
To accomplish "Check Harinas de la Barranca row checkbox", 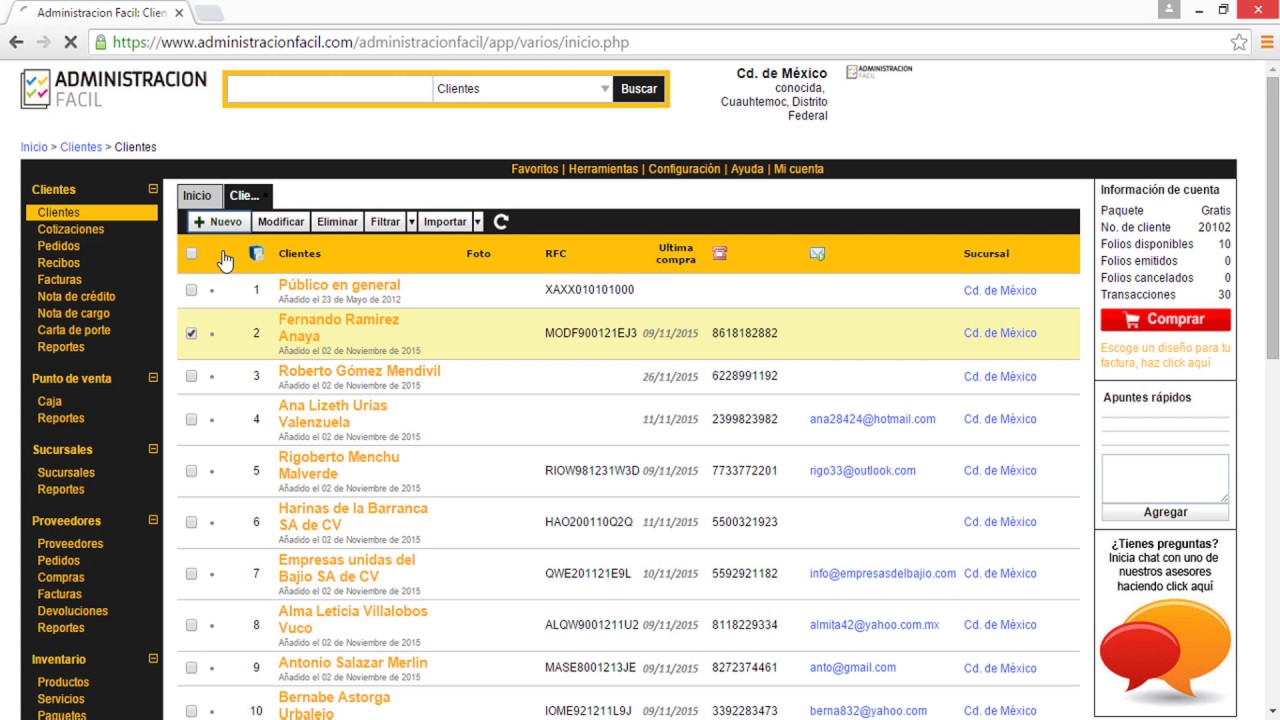I will pyautogui.click(x=191, y=522).
